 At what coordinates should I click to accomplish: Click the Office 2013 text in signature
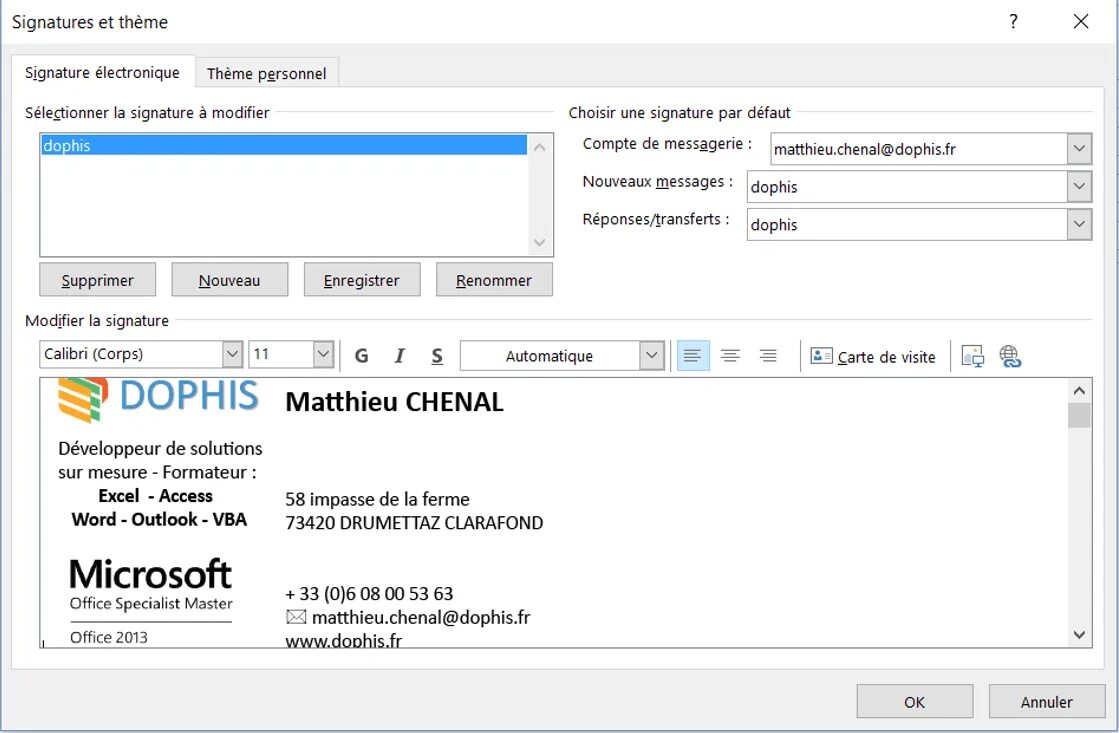pyautogui.click(x=108, y=637)
